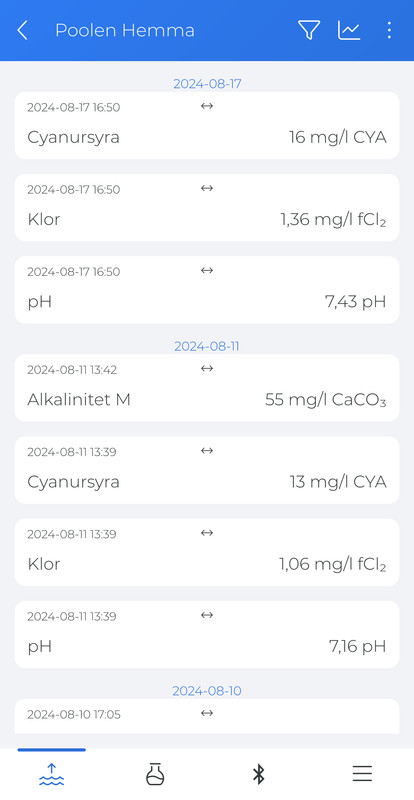Open the filter funnel icon
The width and height of the screenshot is (414, 800).
(309, 30)
